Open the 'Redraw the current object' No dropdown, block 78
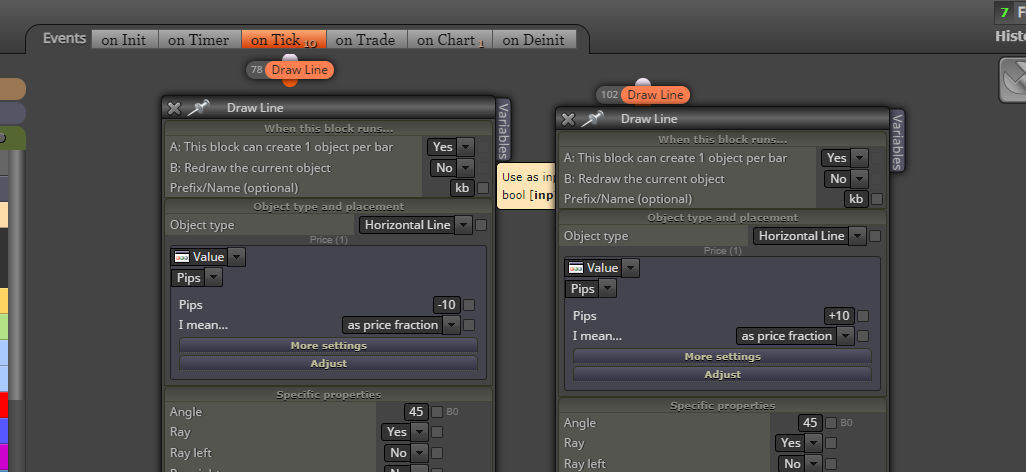The width and height of the screenshot is (1026, 472). click(x=452, y=168)
